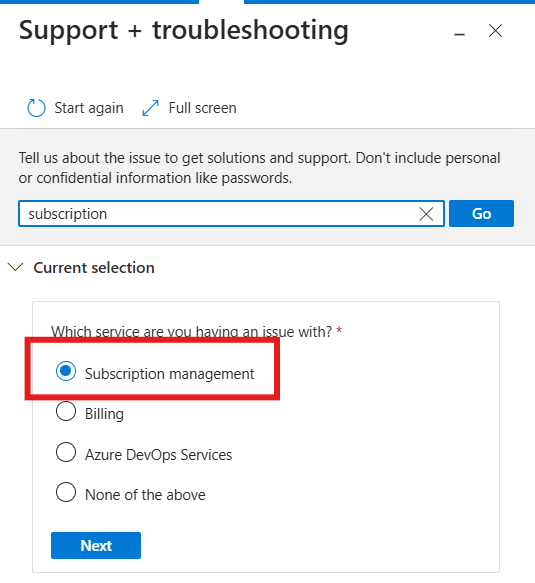The height and width of the screenshot is (583, 535).
Task: Pick the None of the above option
Action: (66, 492)
